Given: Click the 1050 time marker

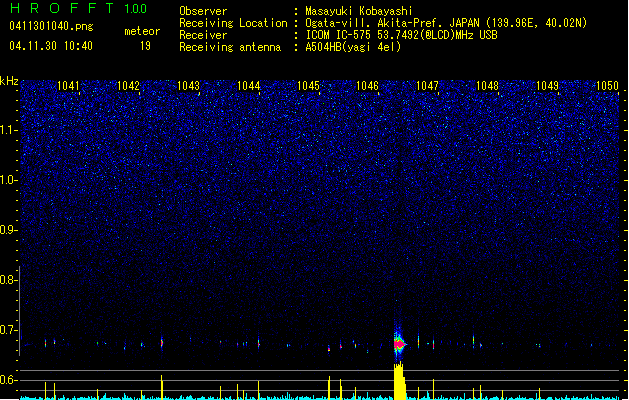Looking at the screenshot, I should tap(607, 86).
